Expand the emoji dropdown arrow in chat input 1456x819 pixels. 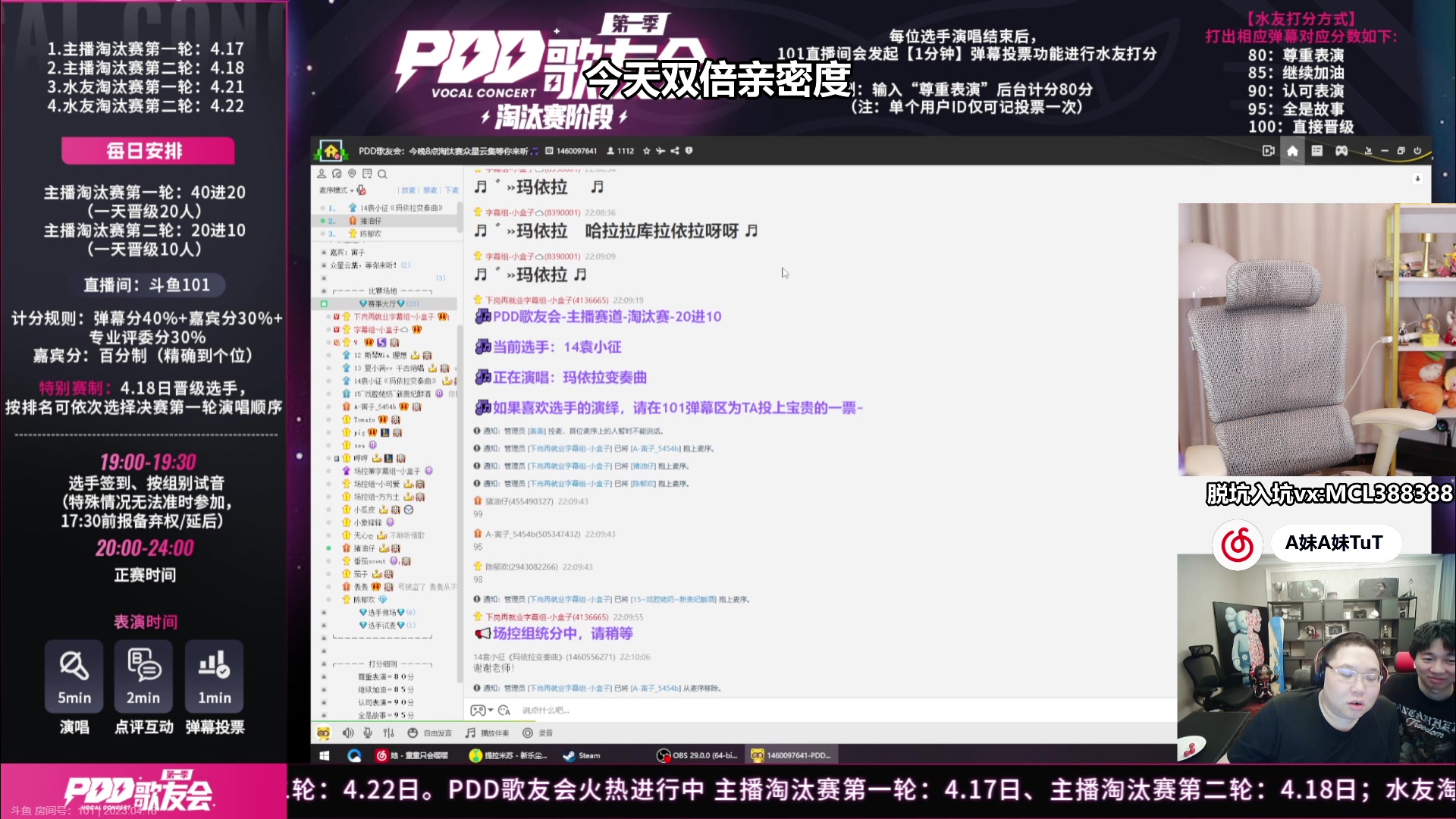pyautogui.click(x=491, y=711)
